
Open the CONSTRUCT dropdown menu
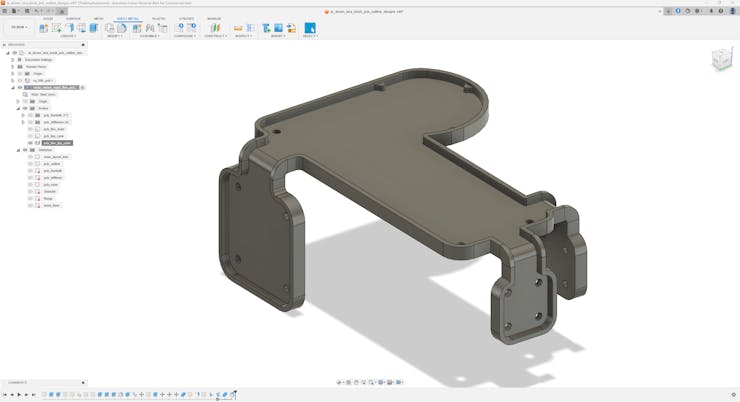tap(215, 36)
